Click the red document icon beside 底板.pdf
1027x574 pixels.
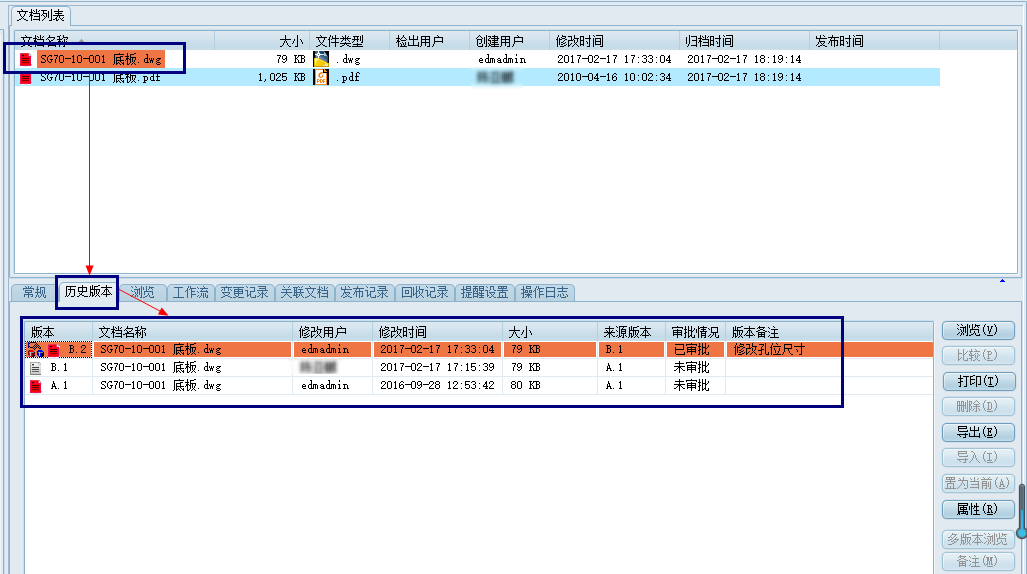coord(25,78)
